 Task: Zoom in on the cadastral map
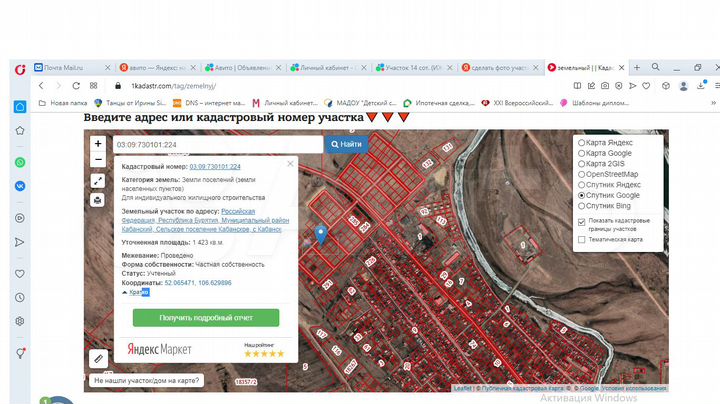pos(98,144)
